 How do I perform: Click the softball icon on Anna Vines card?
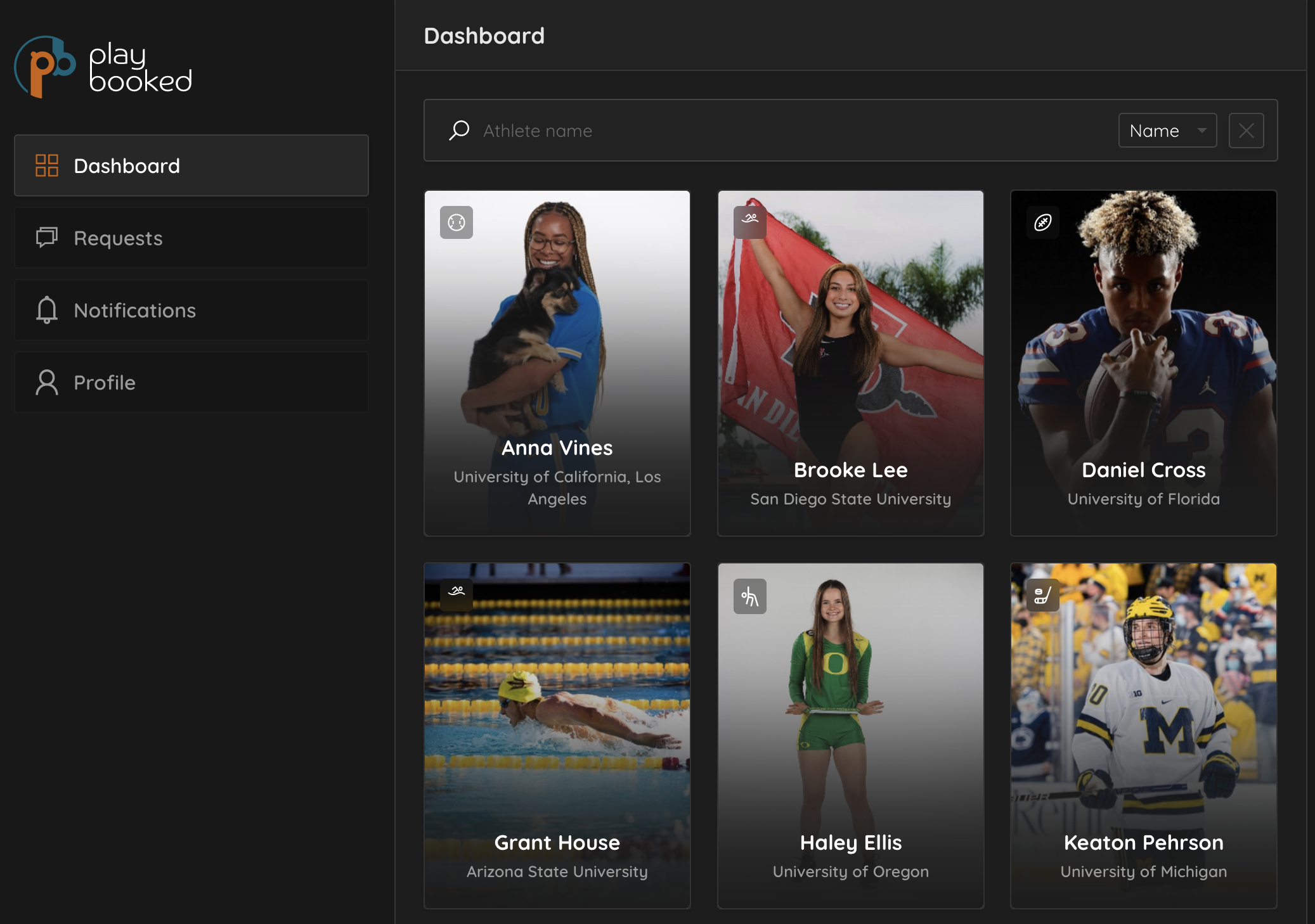457,222
